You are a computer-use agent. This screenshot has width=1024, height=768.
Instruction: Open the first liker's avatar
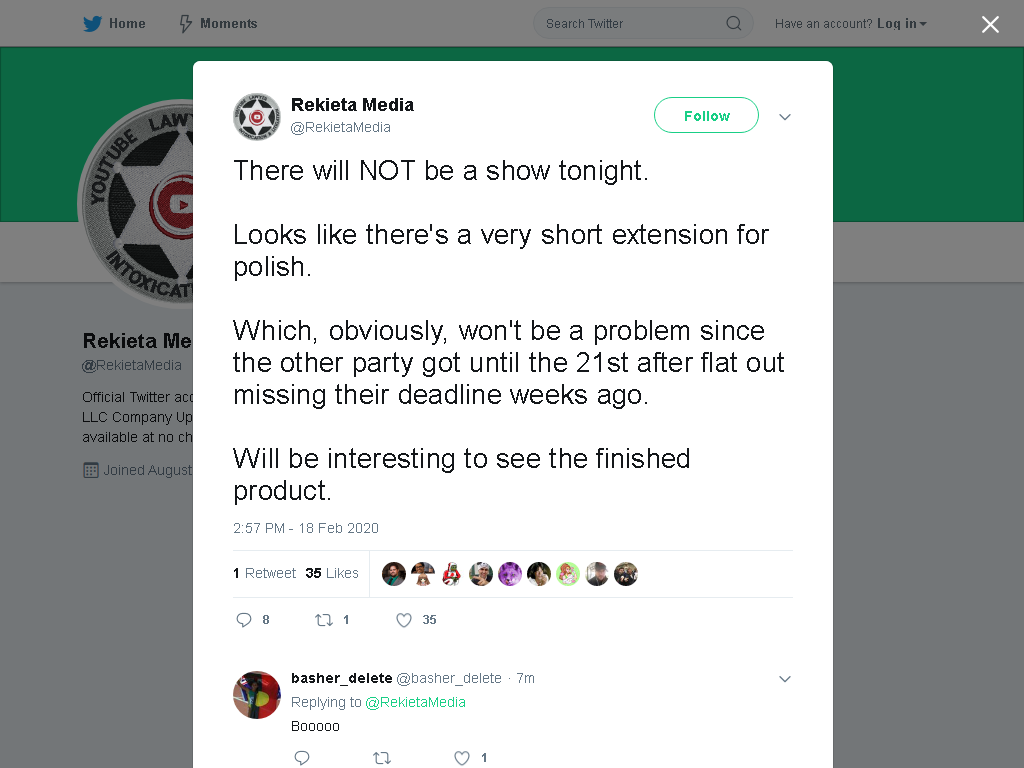394,574
